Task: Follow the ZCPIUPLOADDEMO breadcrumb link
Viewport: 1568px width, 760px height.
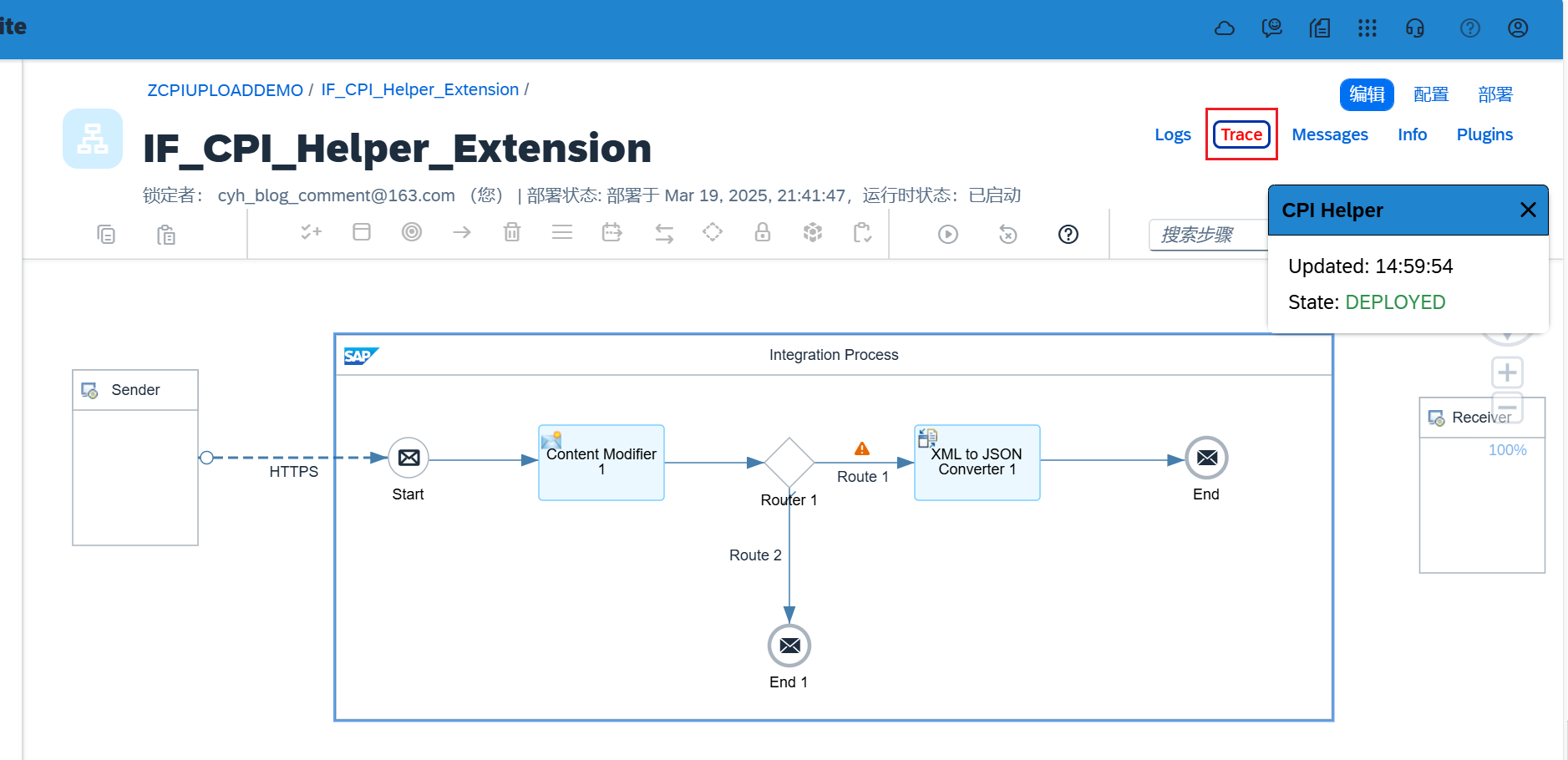Action: tap(225, 90)
